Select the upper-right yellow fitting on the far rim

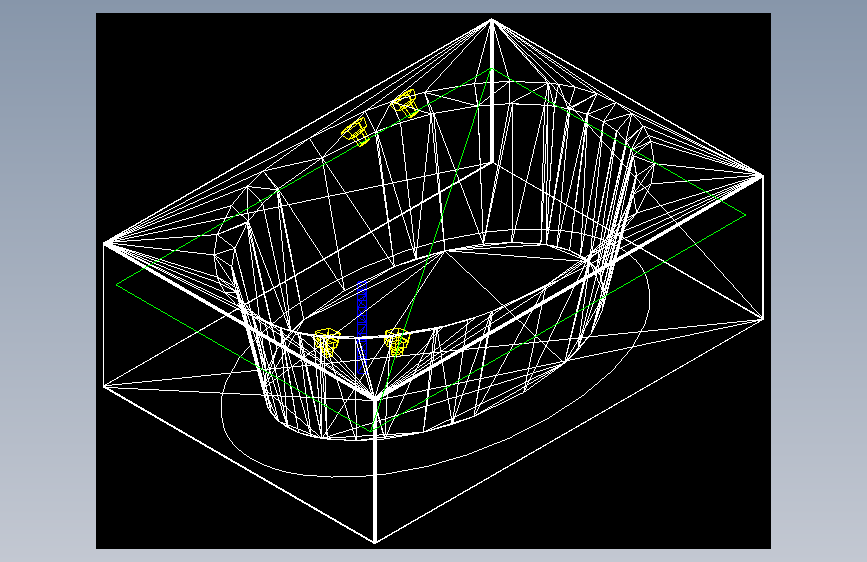[x=404, y=103]
